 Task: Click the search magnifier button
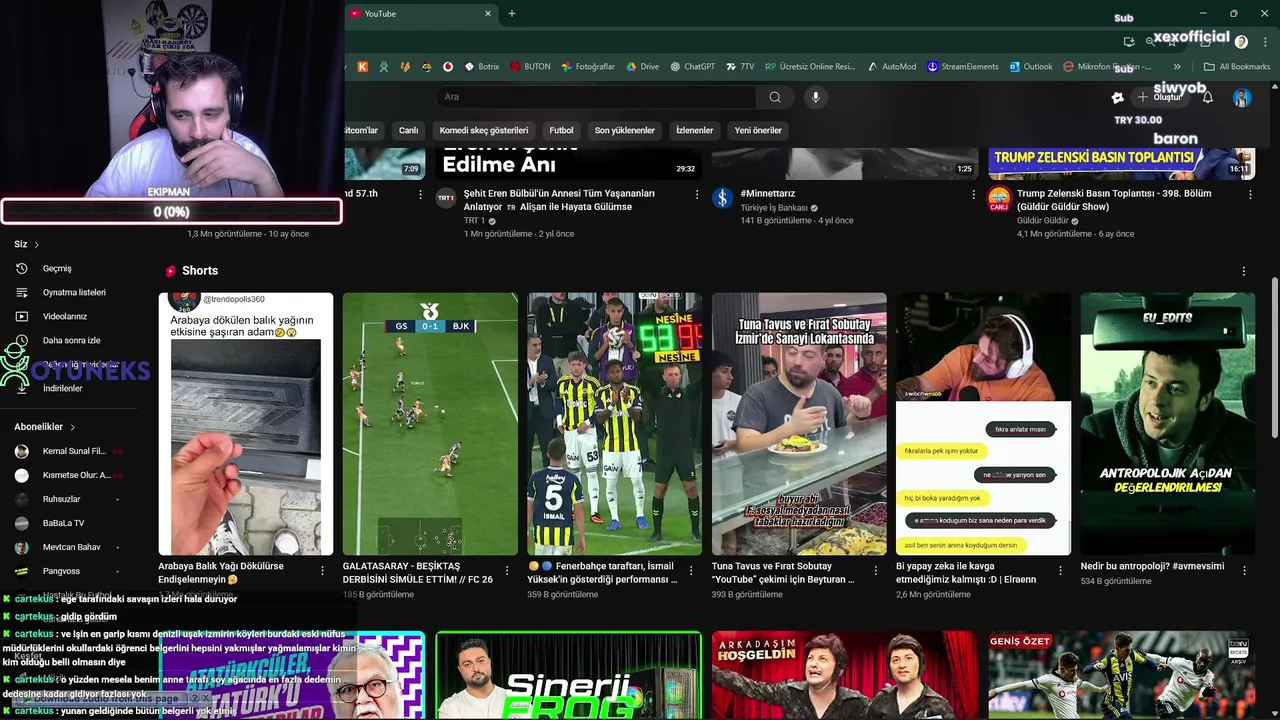pyautogui.click(x=775, y=97)
